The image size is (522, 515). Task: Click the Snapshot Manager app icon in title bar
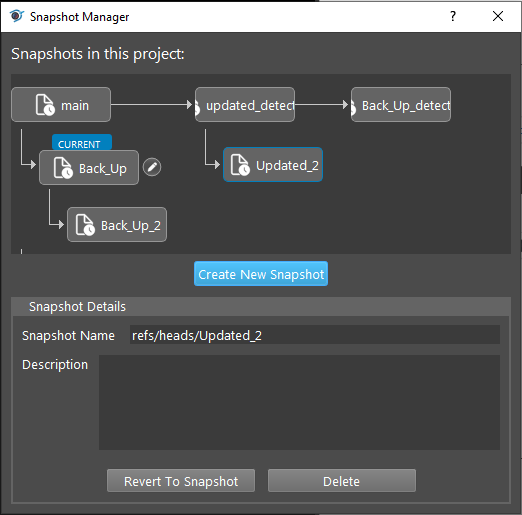point(17,16)
